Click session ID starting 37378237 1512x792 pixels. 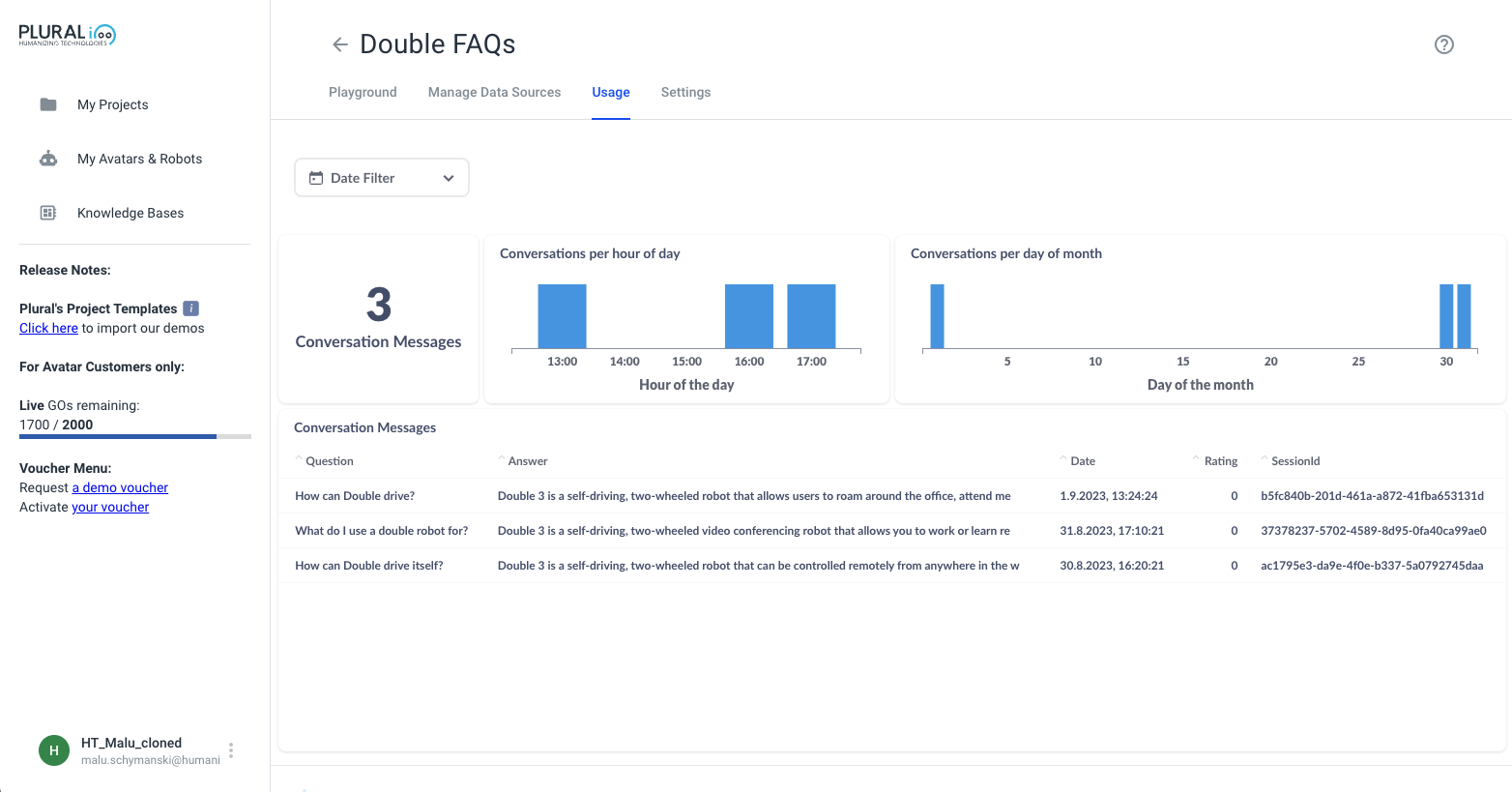tap(1374, 531)
